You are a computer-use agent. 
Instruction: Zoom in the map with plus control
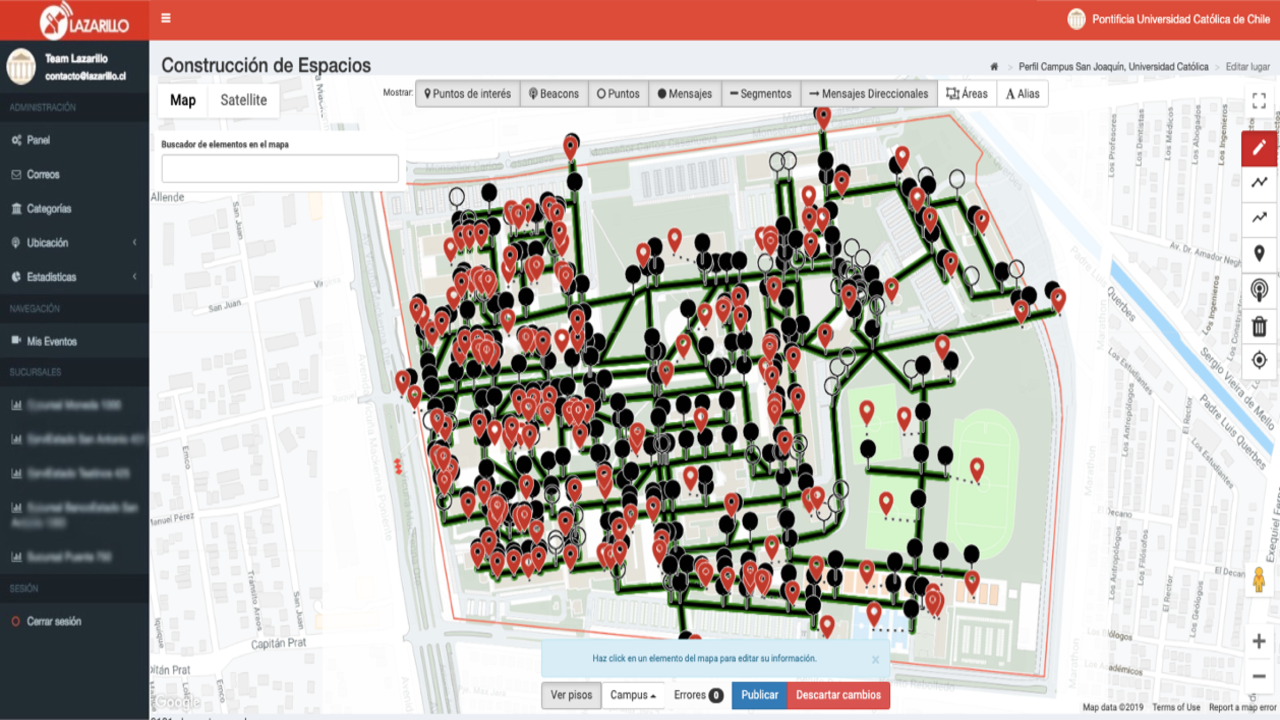pos(1259,642)
